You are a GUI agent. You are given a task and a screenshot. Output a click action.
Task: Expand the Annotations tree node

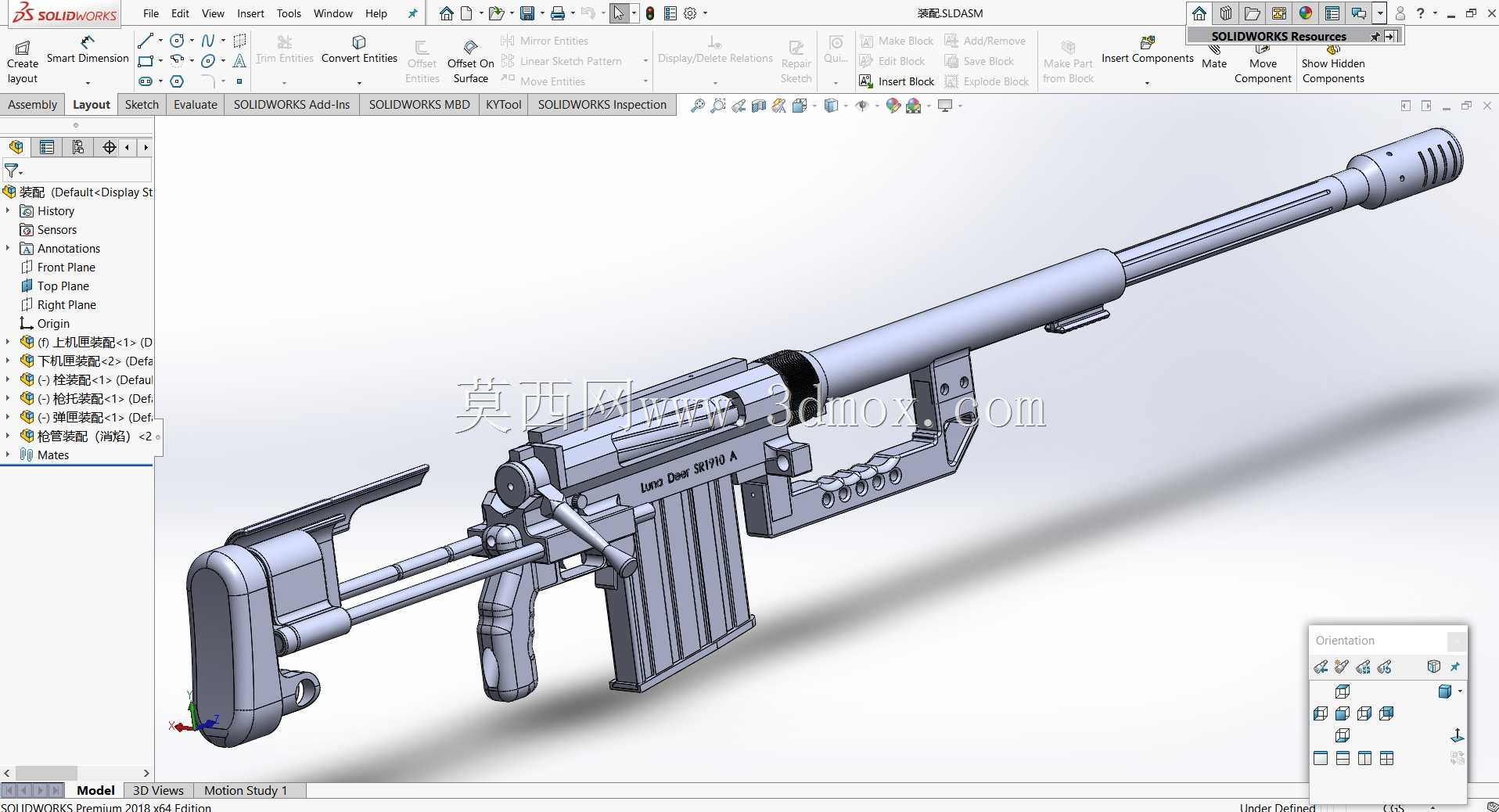[8, 248]
